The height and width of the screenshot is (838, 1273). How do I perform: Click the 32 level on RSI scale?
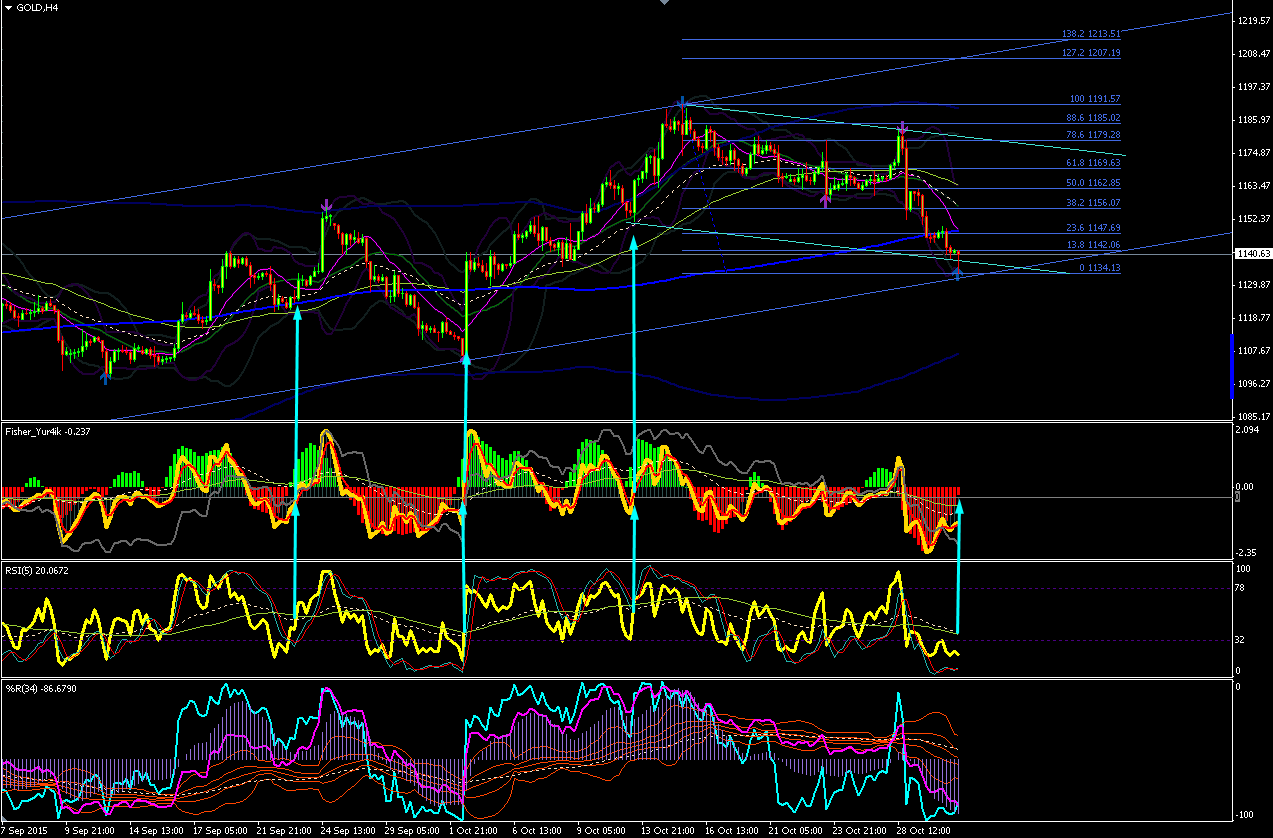click(x=1242, y=640)
